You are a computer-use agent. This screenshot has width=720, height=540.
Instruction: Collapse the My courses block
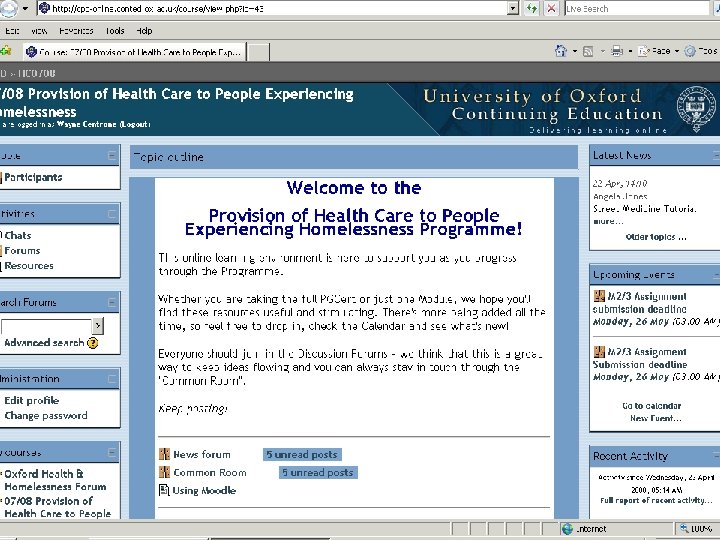pos(112,453)
